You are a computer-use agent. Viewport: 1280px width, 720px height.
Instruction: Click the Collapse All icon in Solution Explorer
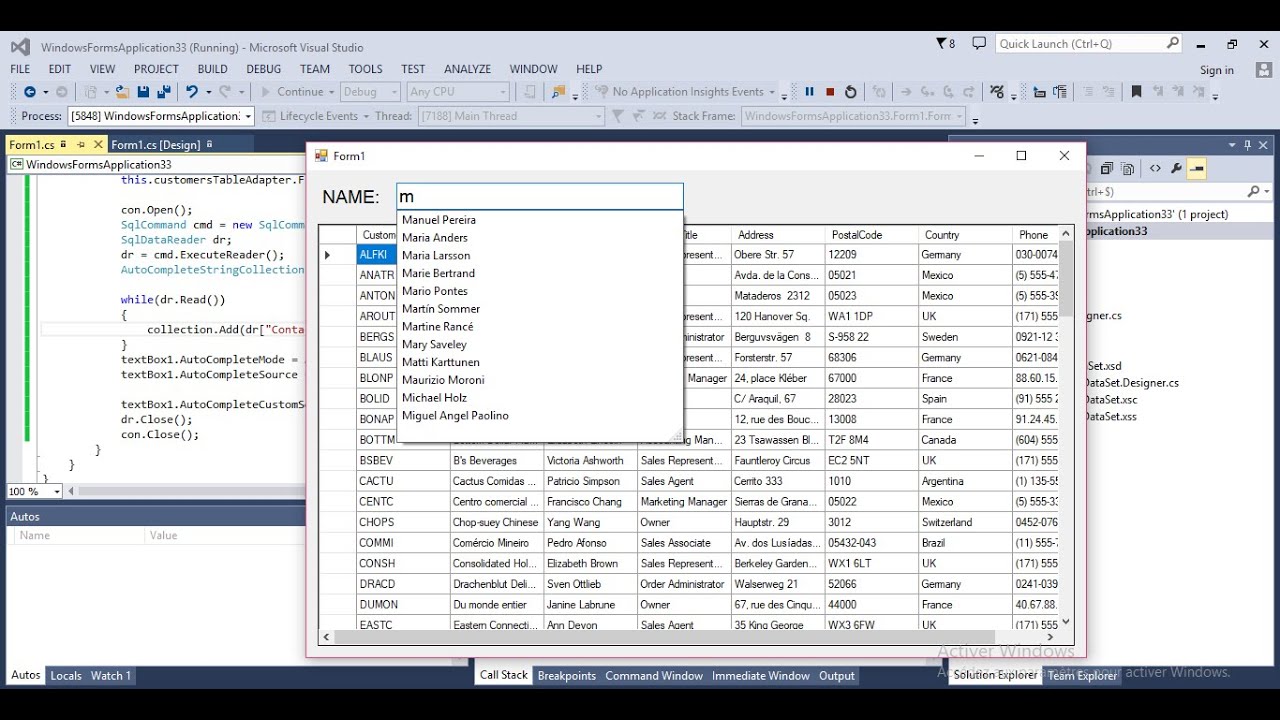click(1107, 169)
